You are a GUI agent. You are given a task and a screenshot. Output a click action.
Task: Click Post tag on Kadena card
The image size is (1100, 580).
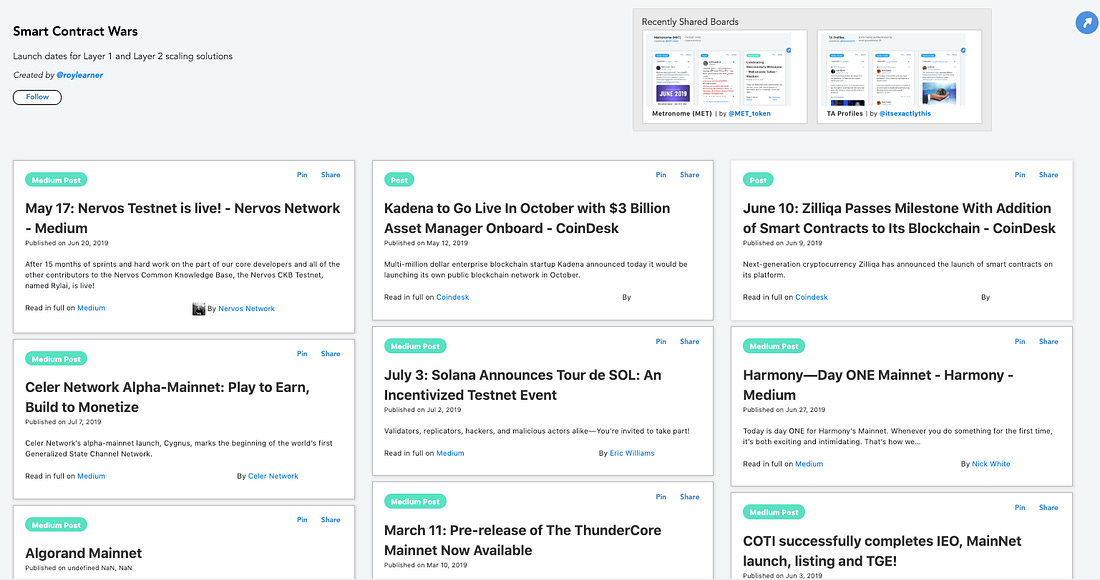(399, 180)
